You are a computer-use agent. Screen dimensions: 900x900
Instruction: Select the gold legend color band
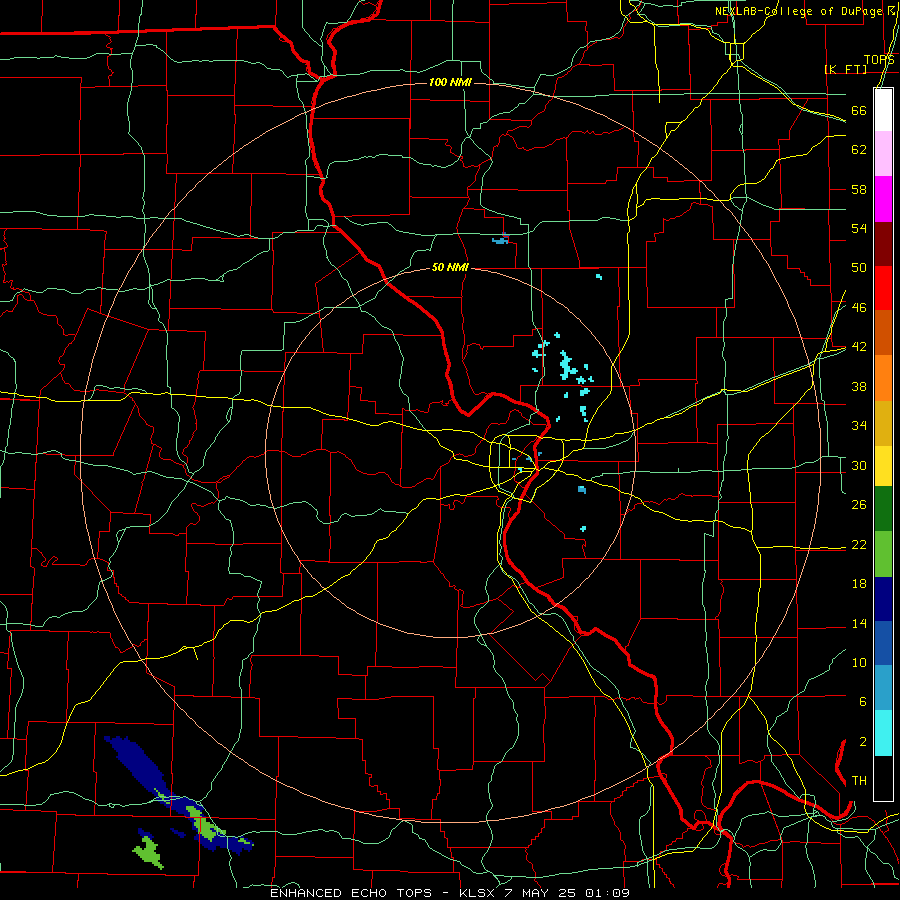(x=883, y=423)
